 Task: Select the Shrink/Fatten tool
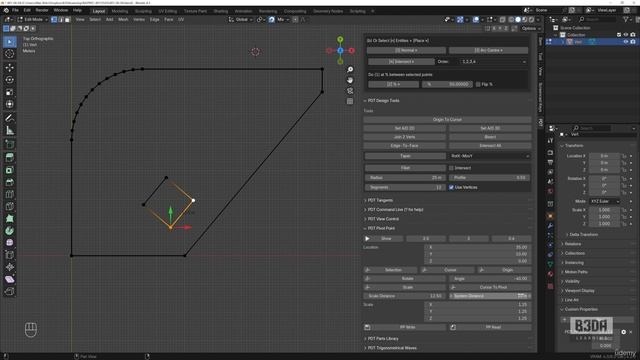click(x=9, y=267)
